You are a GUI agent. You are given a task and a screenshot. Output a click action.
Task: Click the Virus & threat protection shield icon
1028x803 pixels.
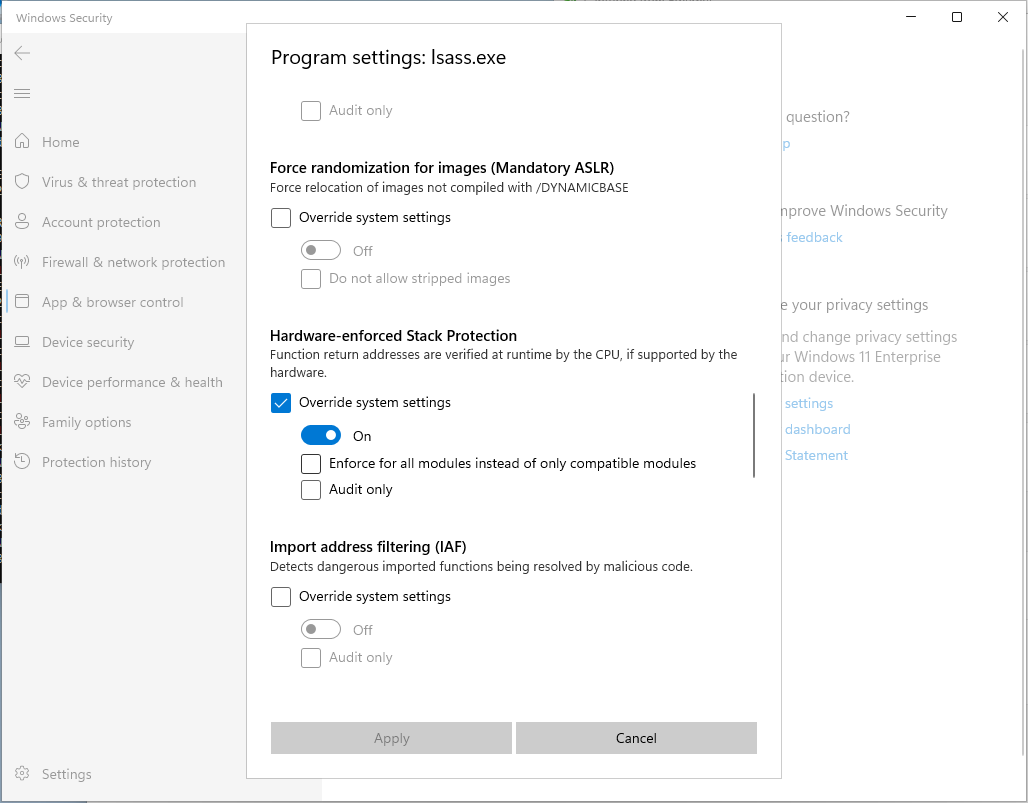tap(22, 182)
